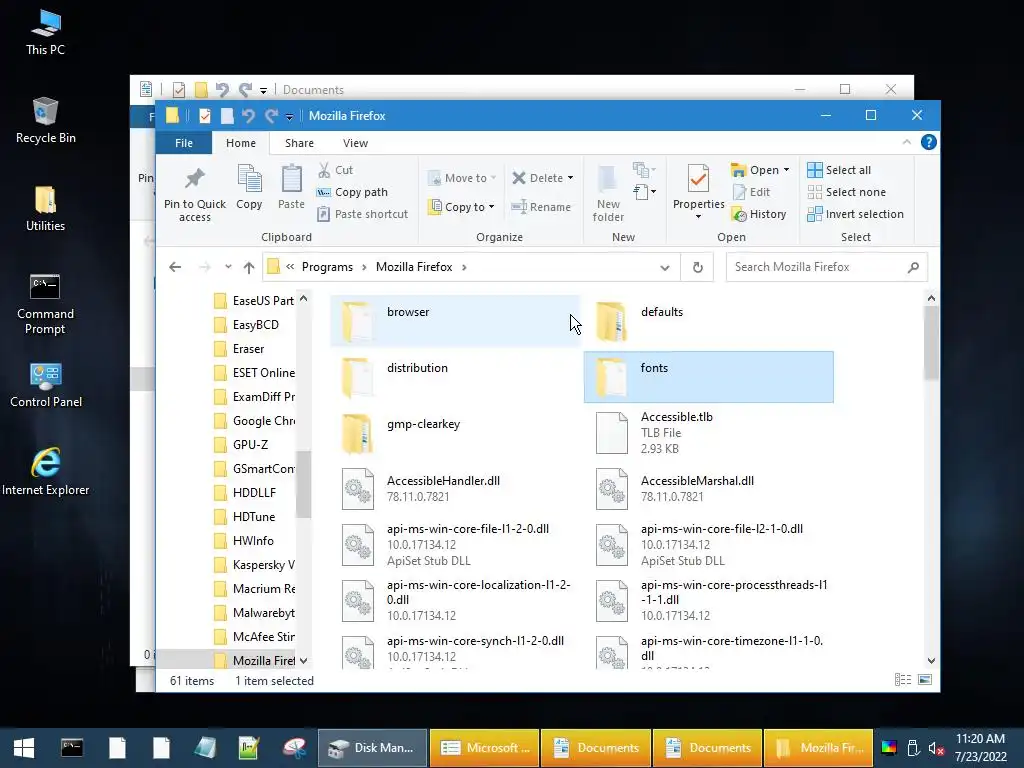Click Copy path command
The width and height of the screenshot is (1024, 768).
click(352, 192)
